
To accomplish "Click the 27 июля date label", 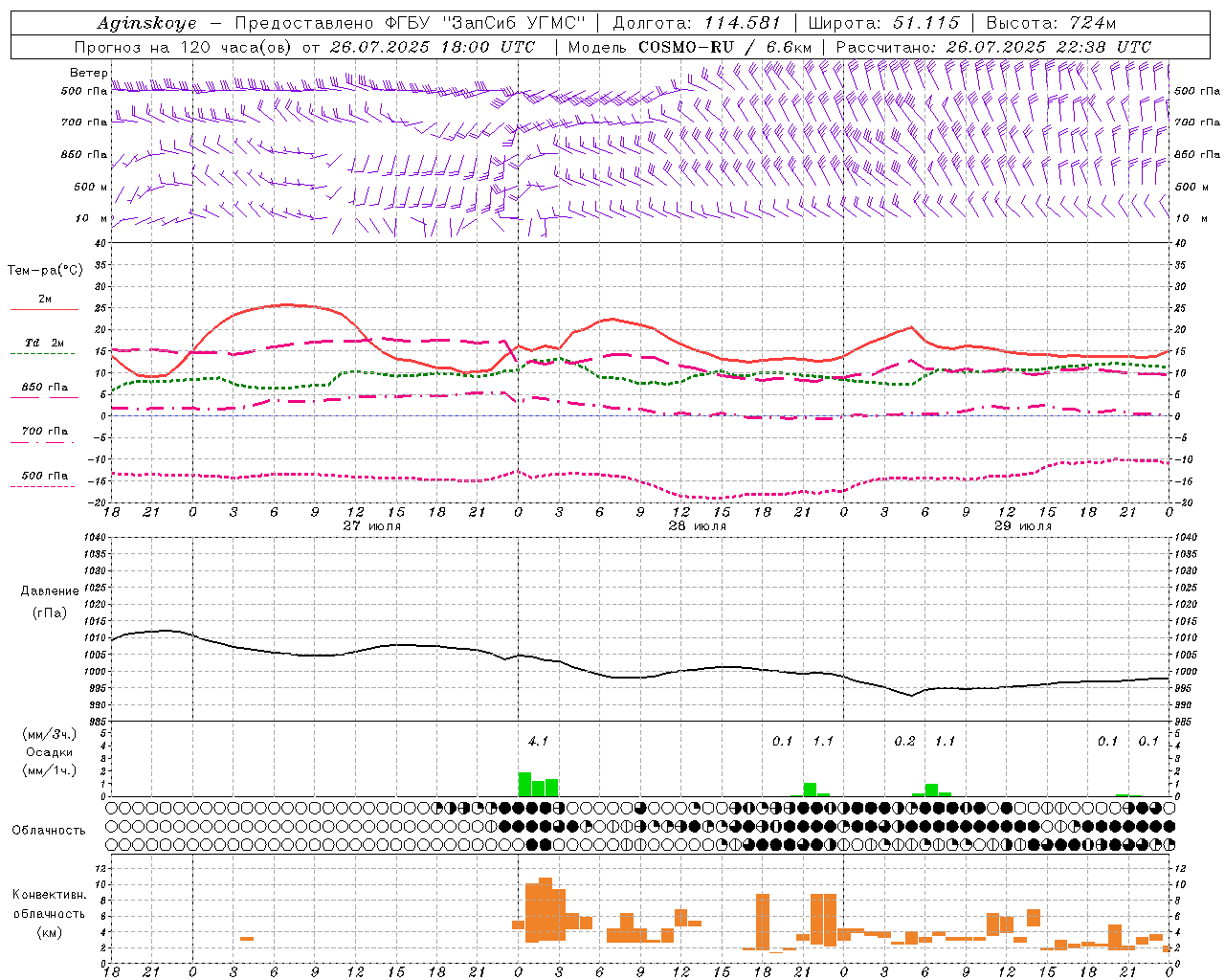I will click(371, 526).
